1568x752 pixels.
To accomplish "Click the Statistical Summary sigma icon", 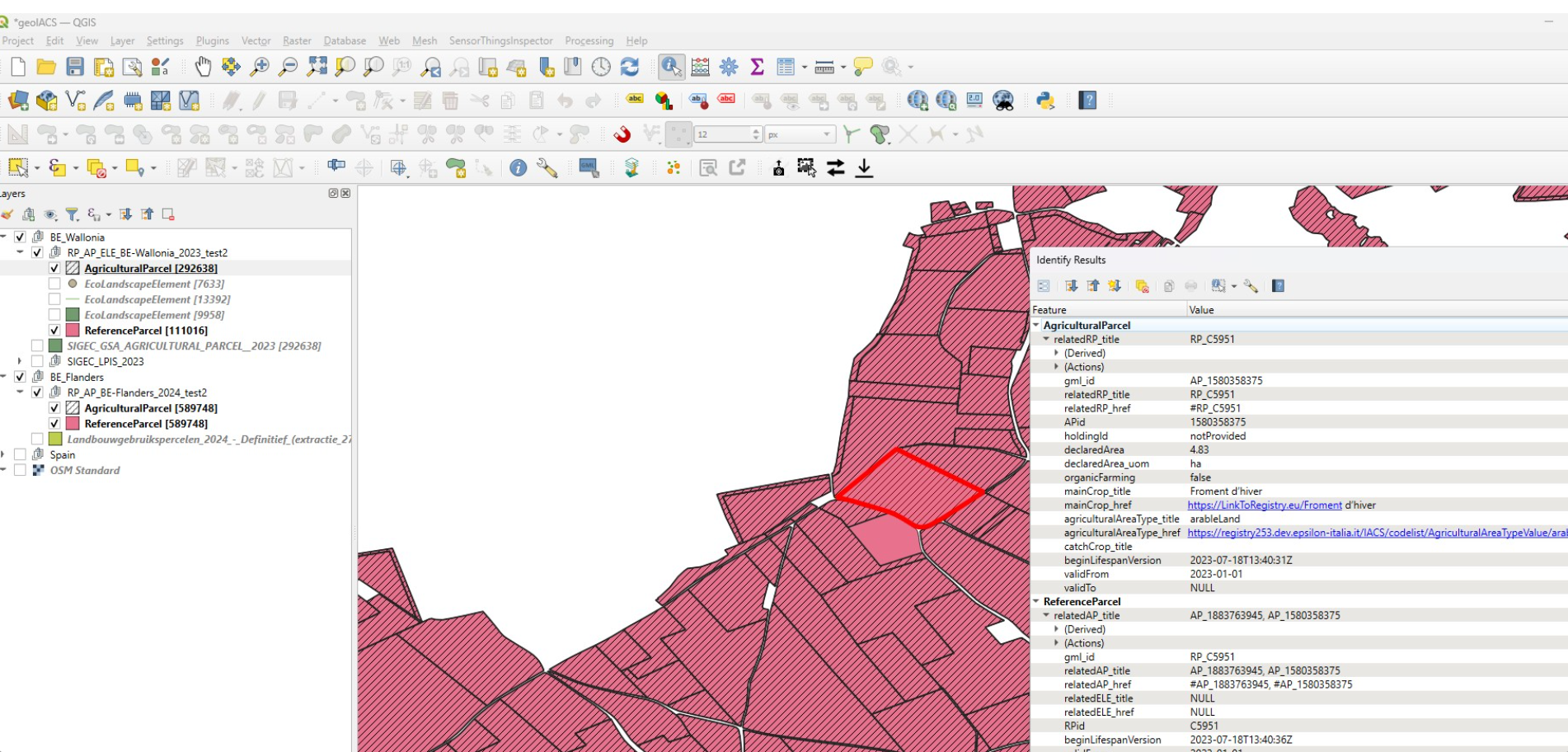I will (x=757, y=67).
